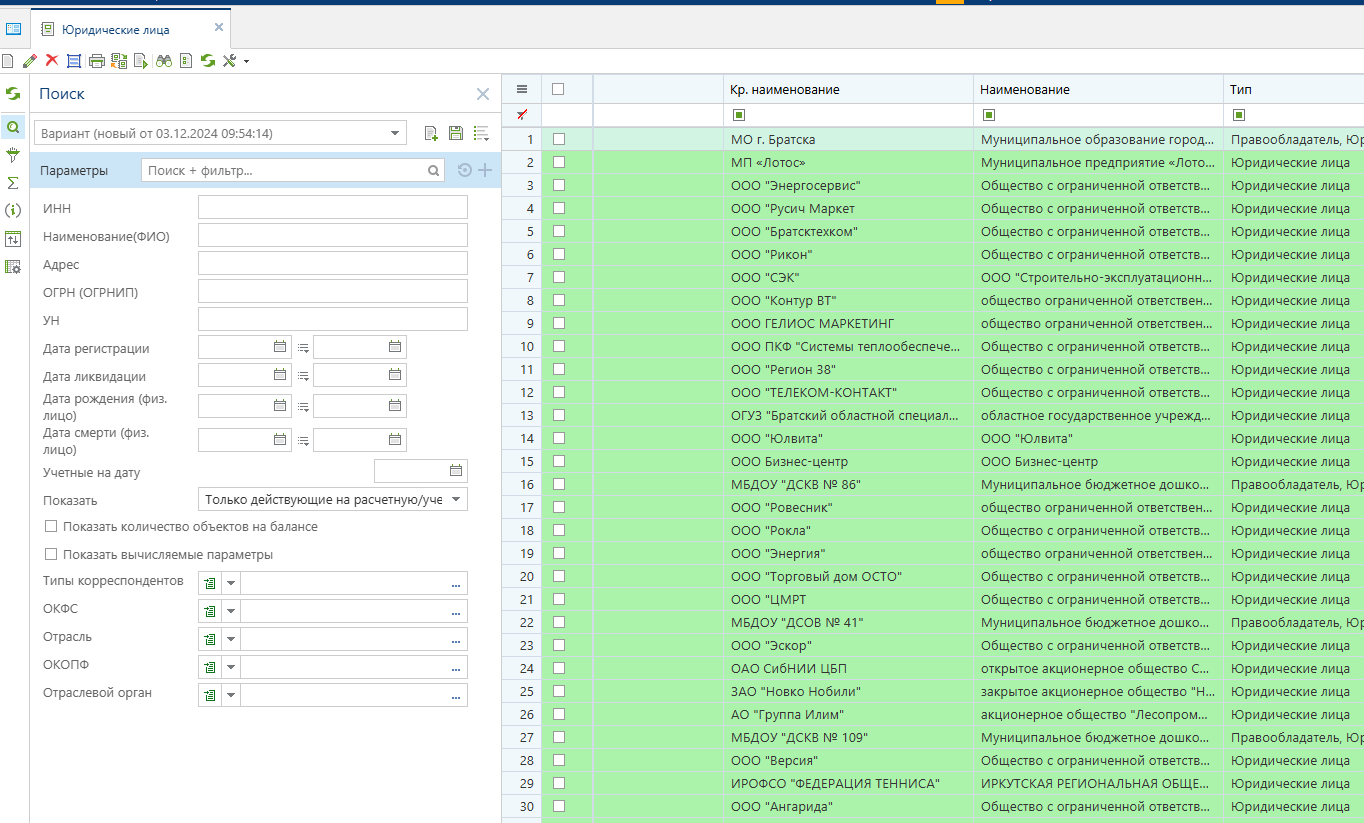Click the new search variant icon

(x=432, y=133)
